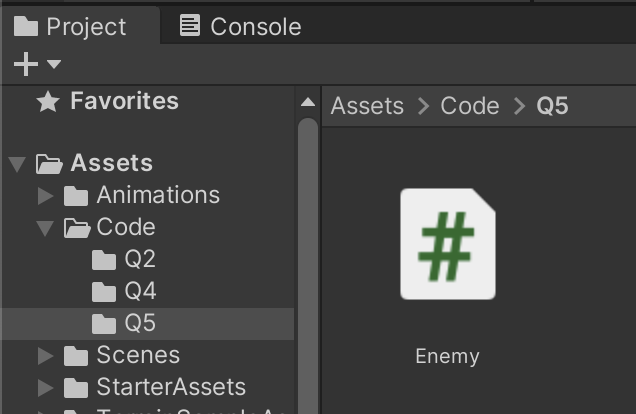
Task: Click the Q4 folder icon
Action: pyautogui.click(x=104, y=292)
